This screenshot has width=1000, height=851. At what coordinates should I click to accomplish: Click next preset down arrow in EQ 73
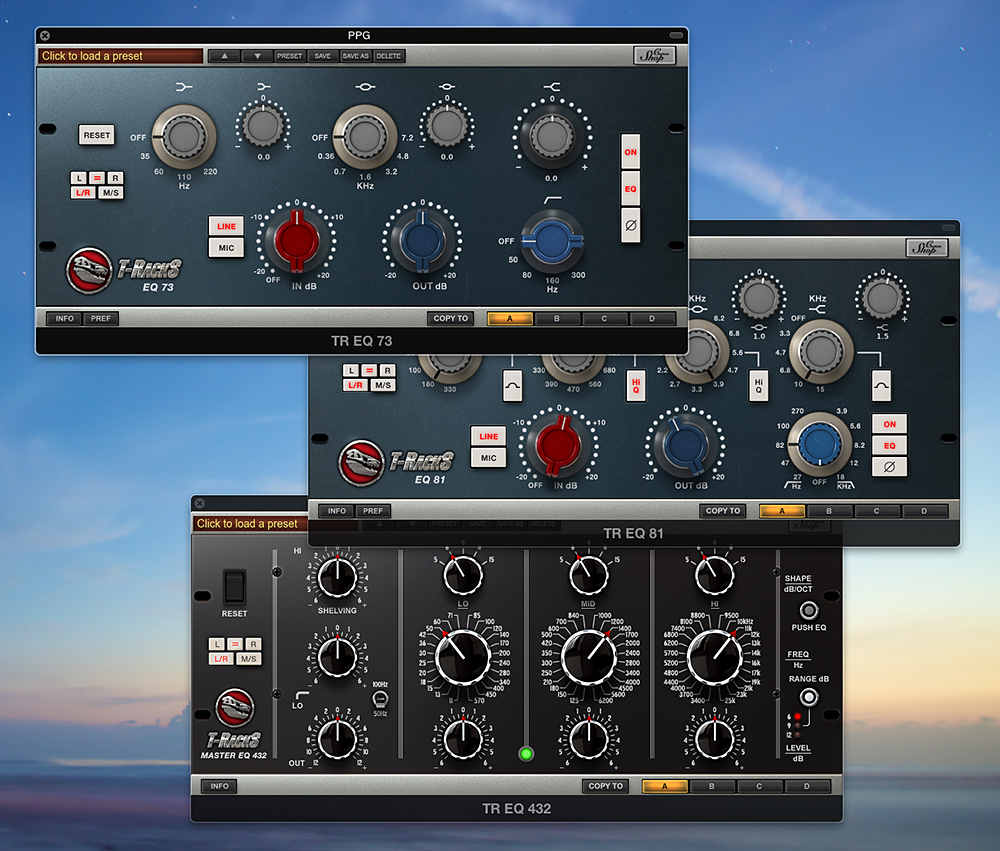coord(257,56)
